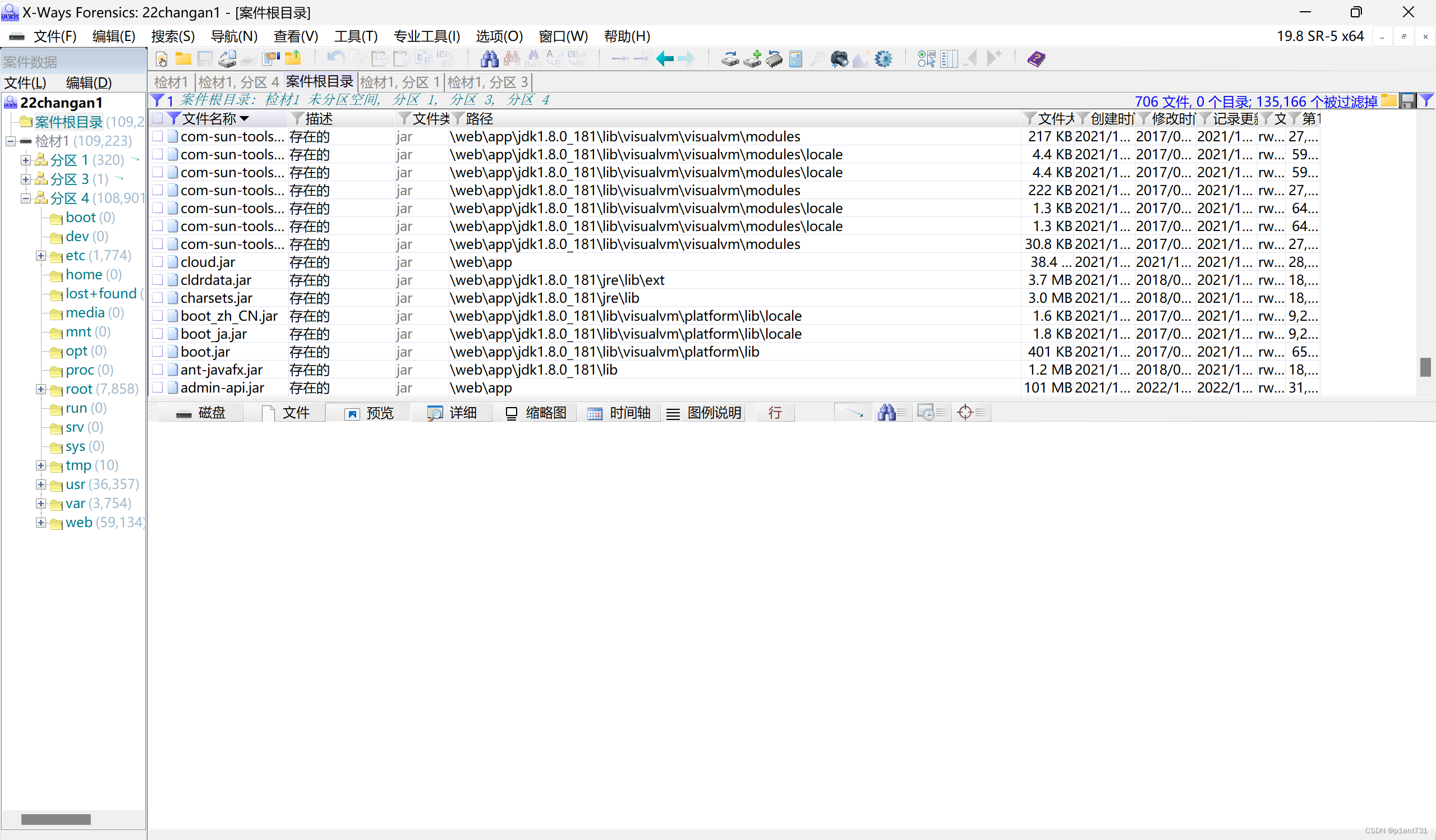The image size is (1436, 840).
Task: Click the camera snapshot toolbar icon
Action: click(x=839, y=59)
